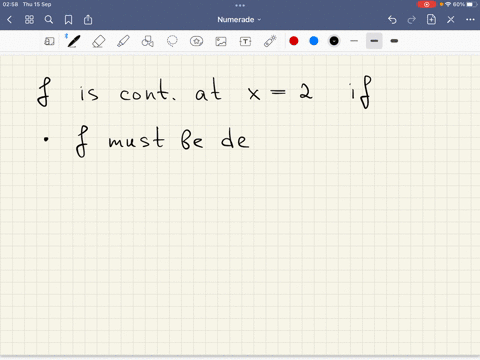Image resolution: width=480 pixels, height=360 pixels.
Task: Open the Elements sticker tool
Action: pyautogui.click(x=196, y=41)
